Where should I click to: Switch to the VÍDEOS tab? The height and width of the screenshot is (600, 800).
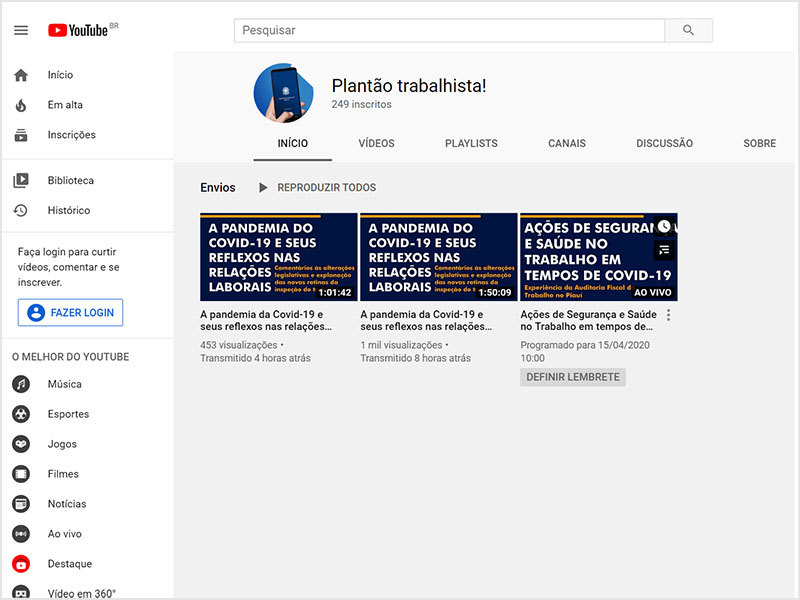click(x=377, y=143)
